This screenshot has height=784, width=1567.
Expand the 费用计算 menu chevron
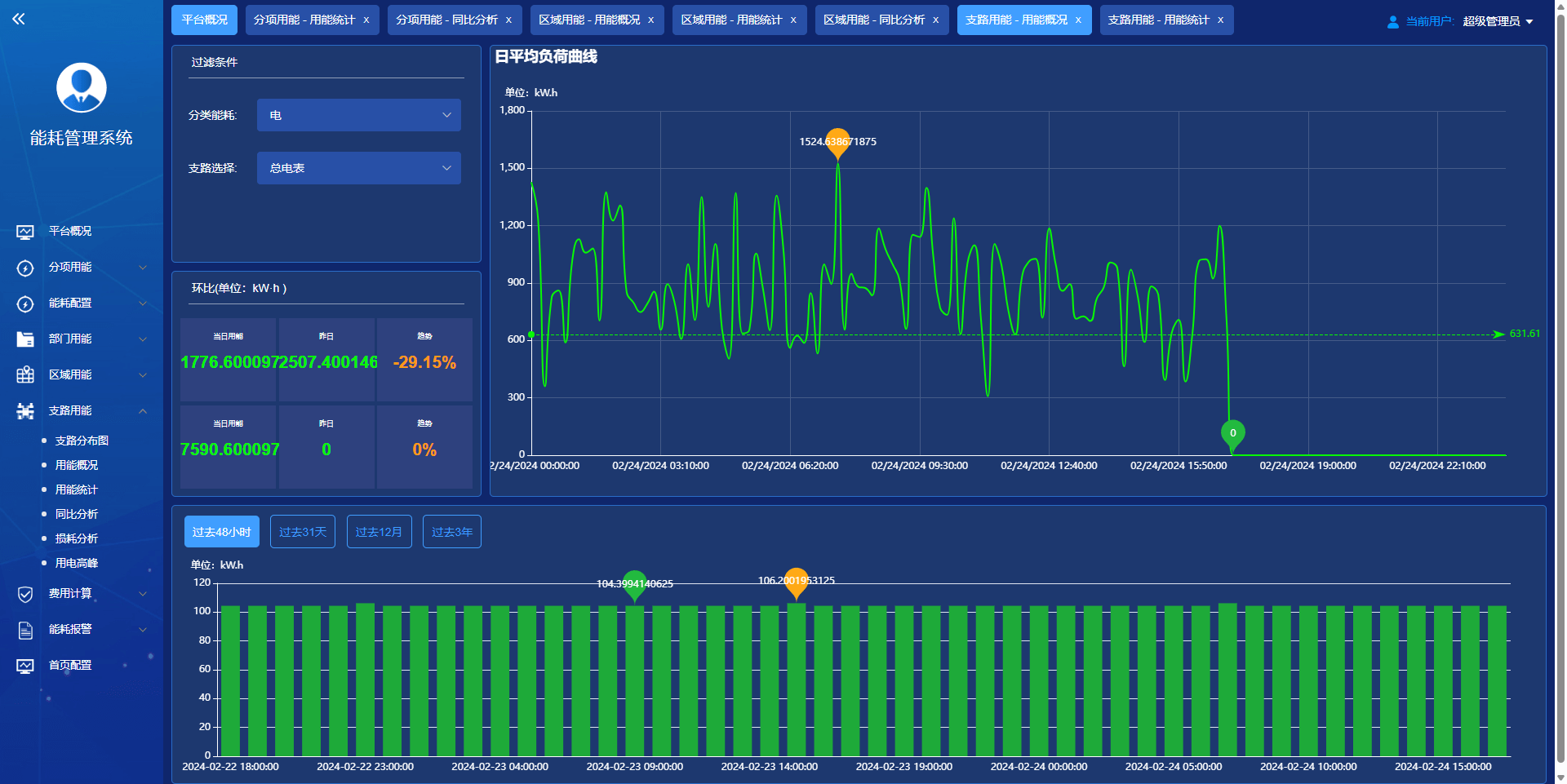pyautogui.click(x=143, y=594)
